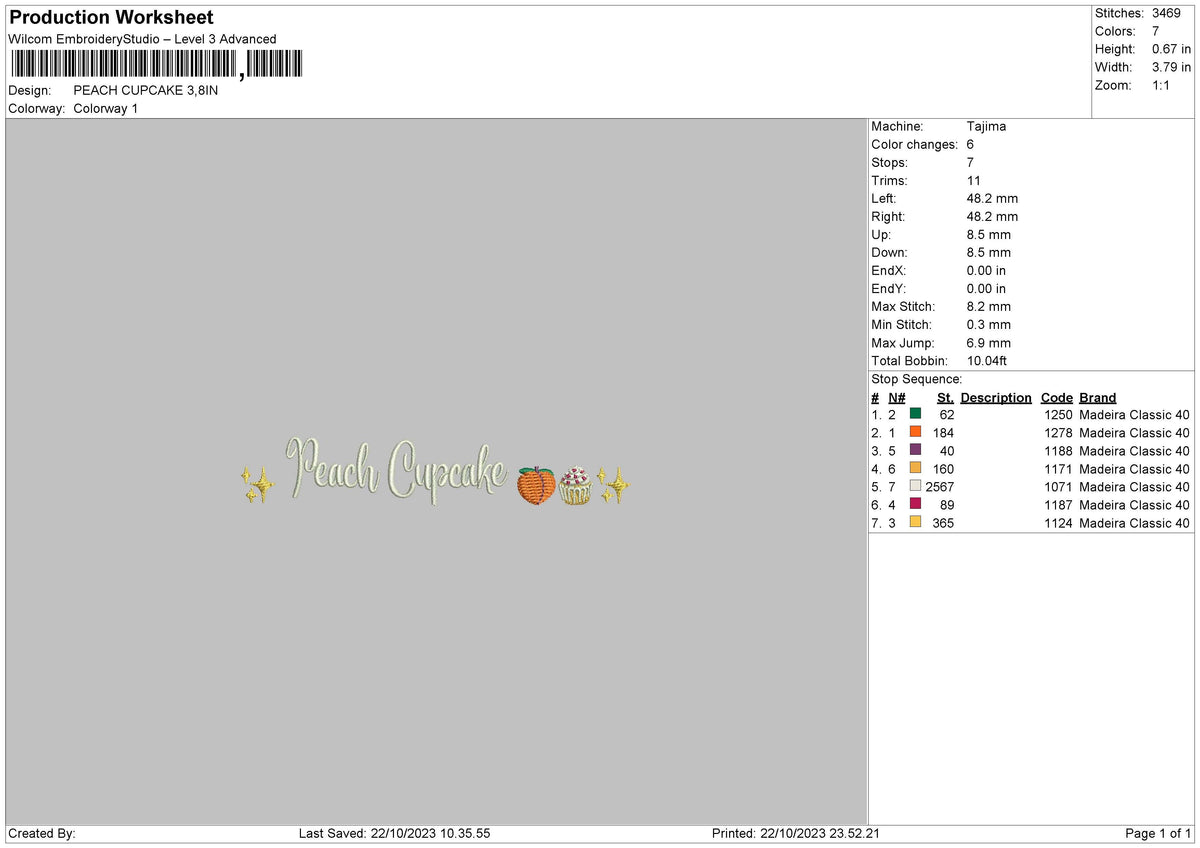Click the Production Worksheet title
Image resolution: width=1200 pixels, height=848 pixels.
click(x=111, y=18)
